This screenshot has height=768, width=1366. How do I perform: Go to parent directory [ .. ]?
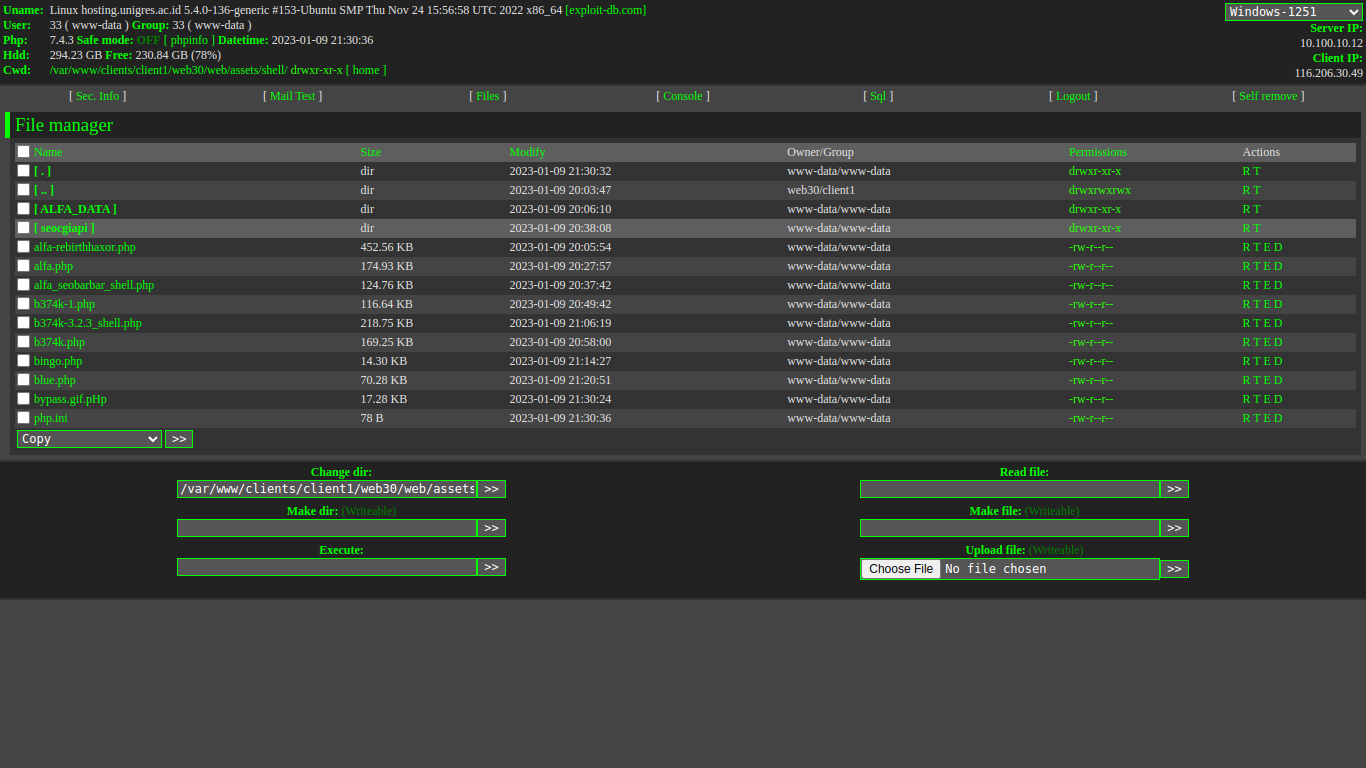tap(44, 190)
